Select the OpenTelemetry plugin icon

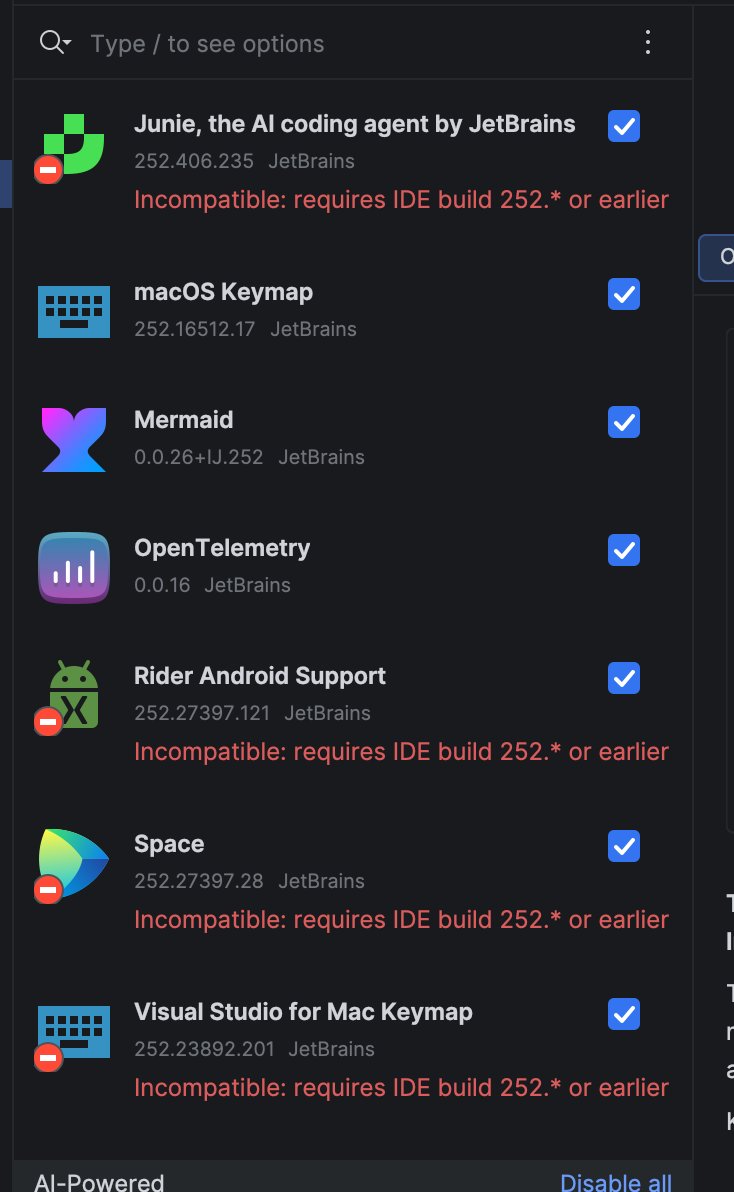click(74, 568)
